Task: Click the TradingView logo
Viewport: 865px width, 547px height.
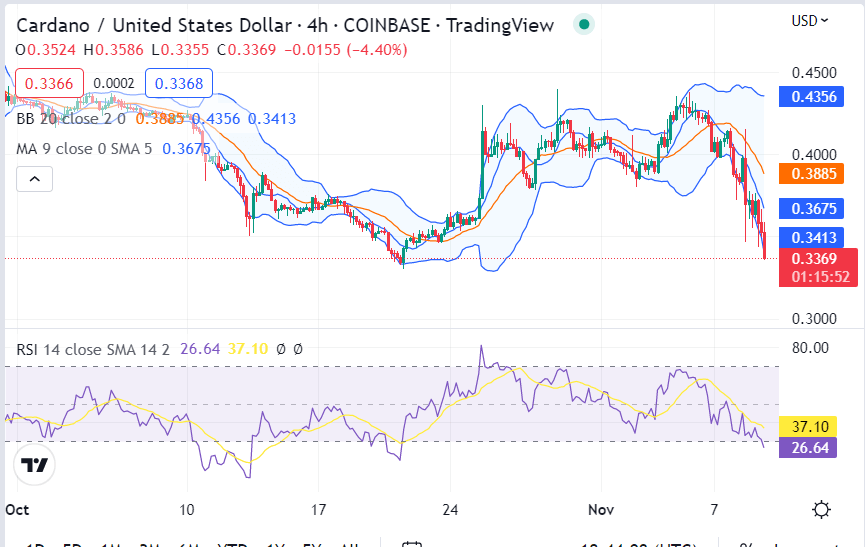Action: [34, 465]
